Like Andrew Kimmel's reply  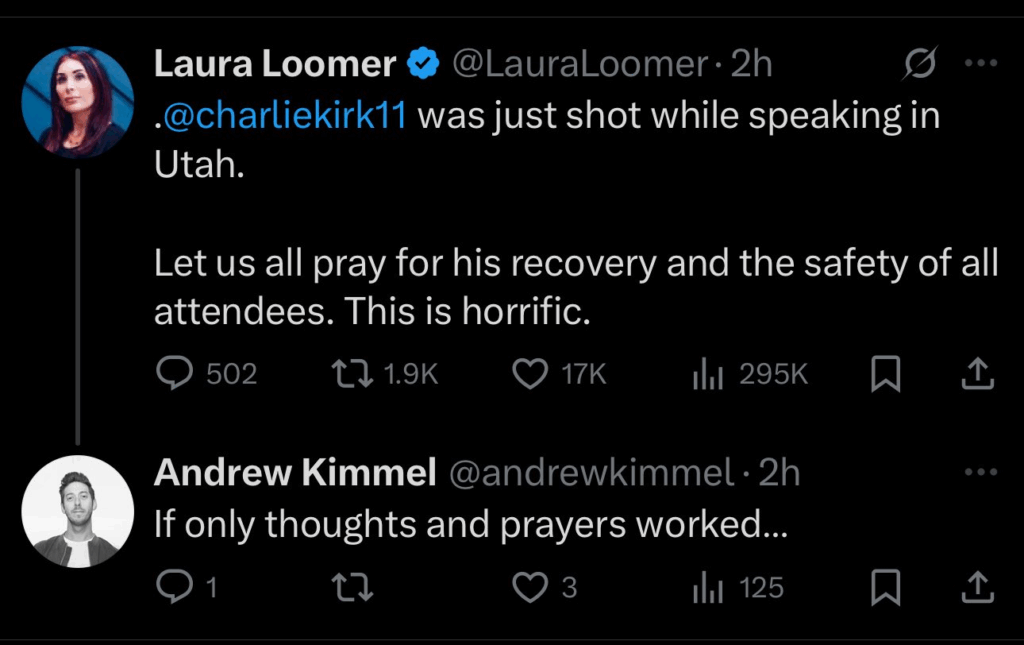[x=529, y=588]
